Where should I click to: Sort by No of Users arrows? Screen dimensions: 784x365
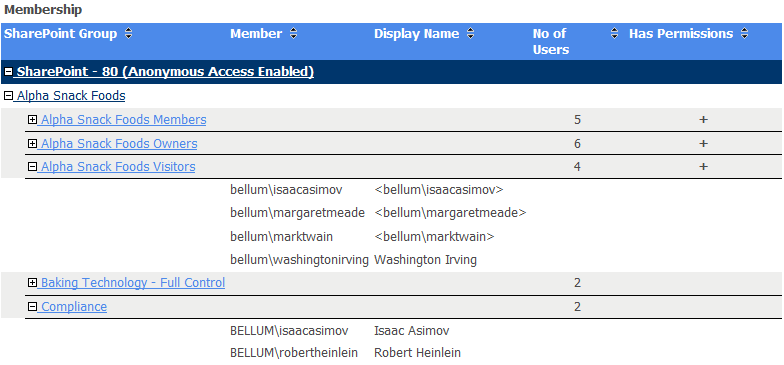[x=614, y=34]
